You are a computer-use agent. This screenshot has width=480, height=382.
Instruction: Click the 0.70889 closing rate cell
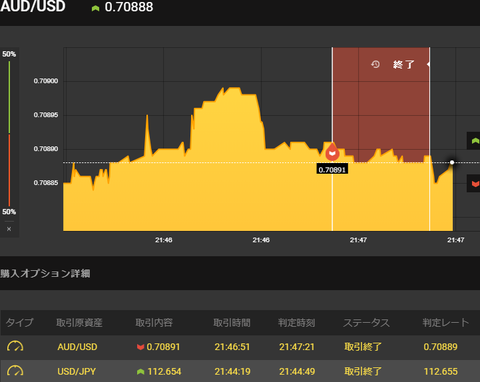coord(441,347)
